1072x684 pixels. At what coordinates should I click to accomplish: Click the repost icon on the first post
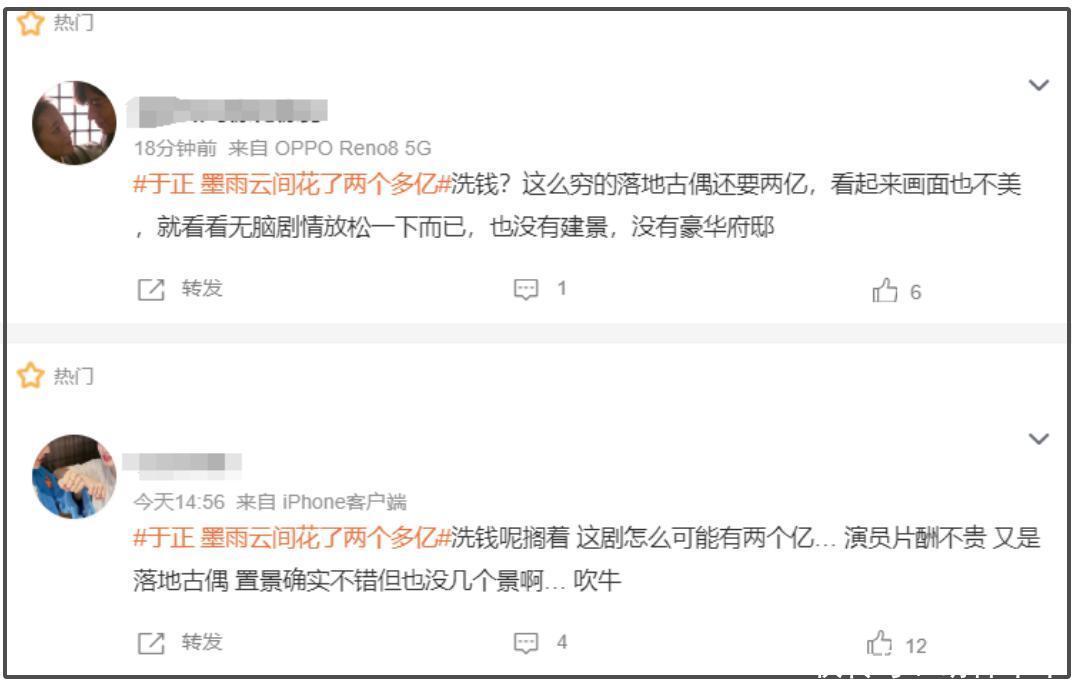[151, 289]
